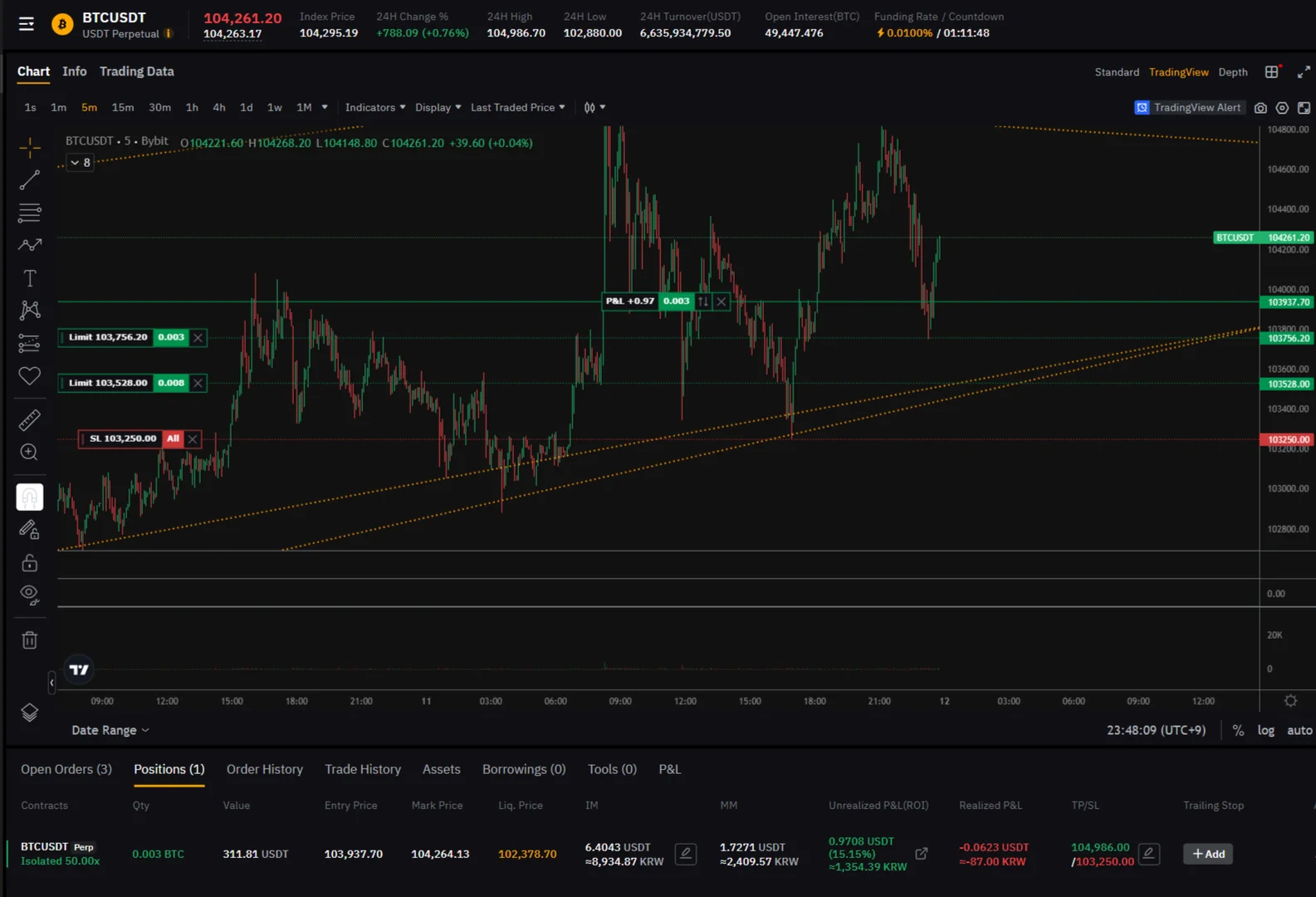Cancel the Limit 103,756.20 order

click(198, 337)
